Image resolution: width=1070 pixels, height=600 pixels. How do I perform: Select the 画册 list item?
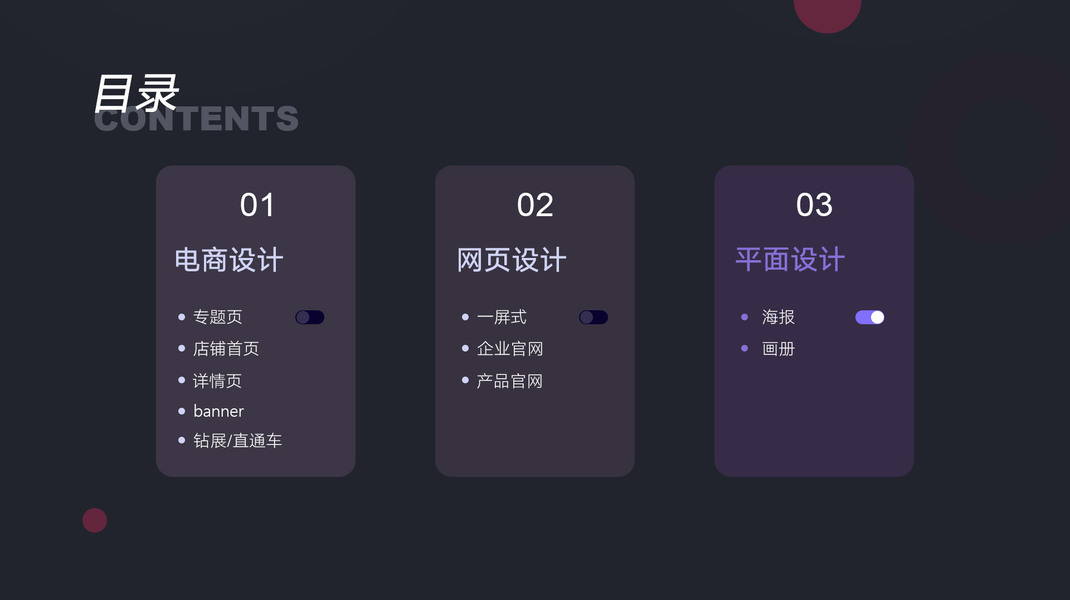pos(778,349)
